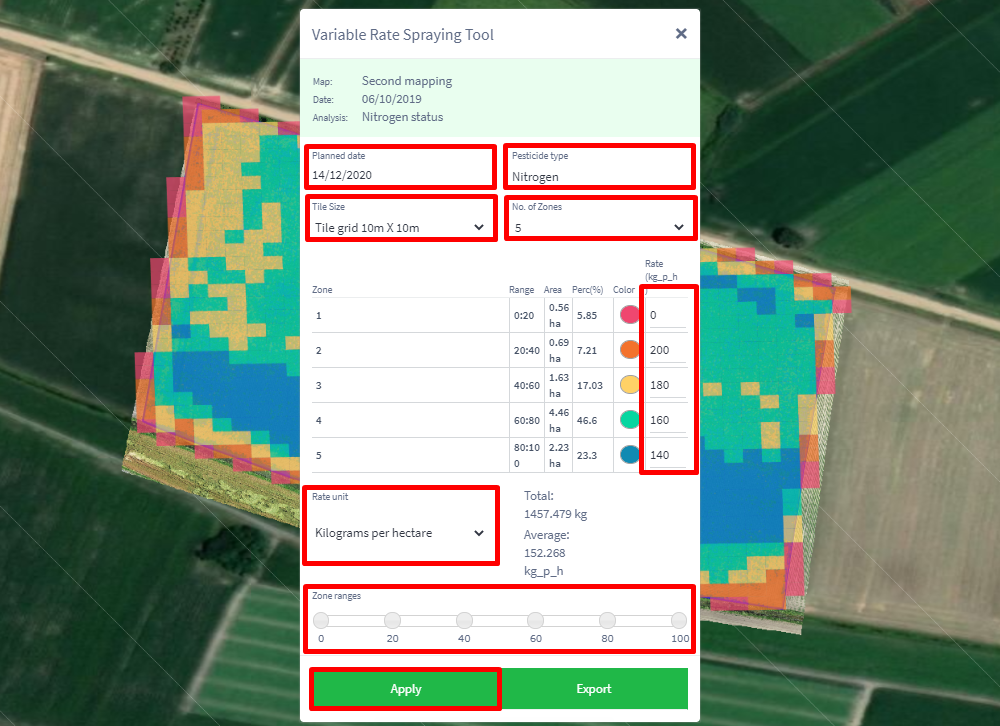This screenshot has width=1000, height=726.
Task: Click the zone 4 green color swatch
Action: [630, 420]
